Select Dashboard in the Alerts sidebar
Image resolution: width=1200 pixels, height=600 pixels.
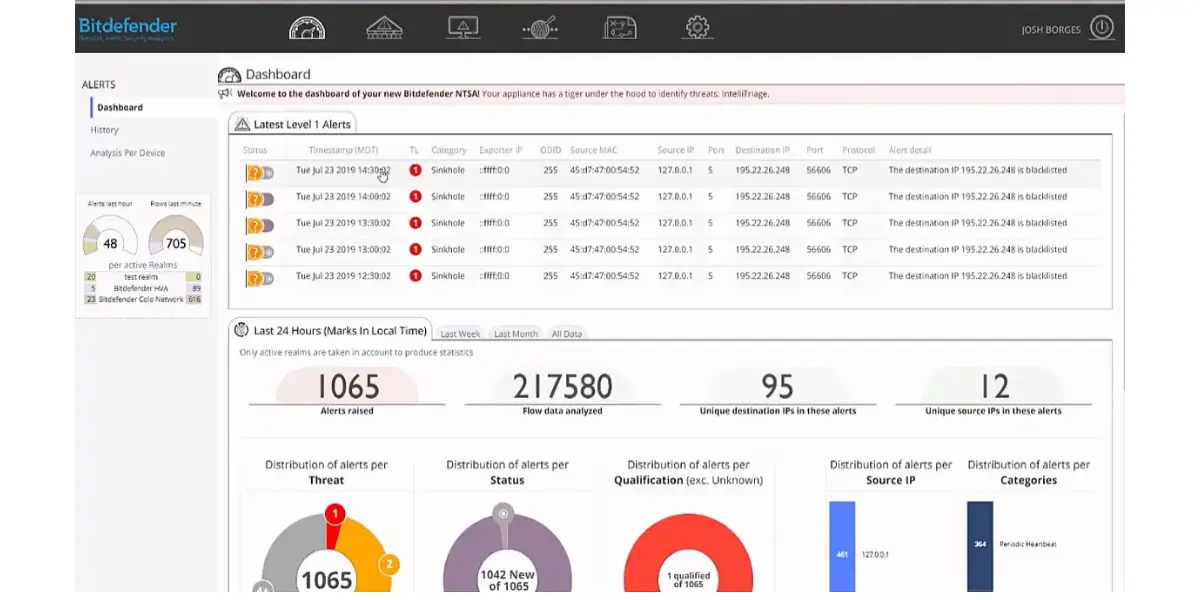[120, 107]
